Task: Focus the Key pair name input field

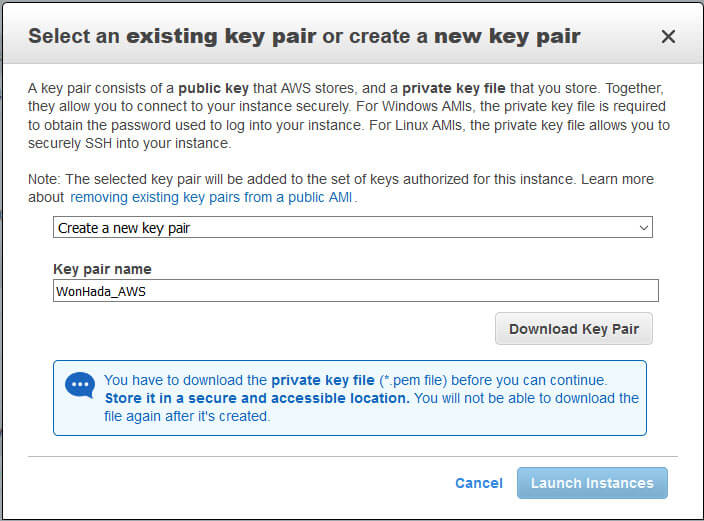Action: pyautogui.click(x=356, y=291)
